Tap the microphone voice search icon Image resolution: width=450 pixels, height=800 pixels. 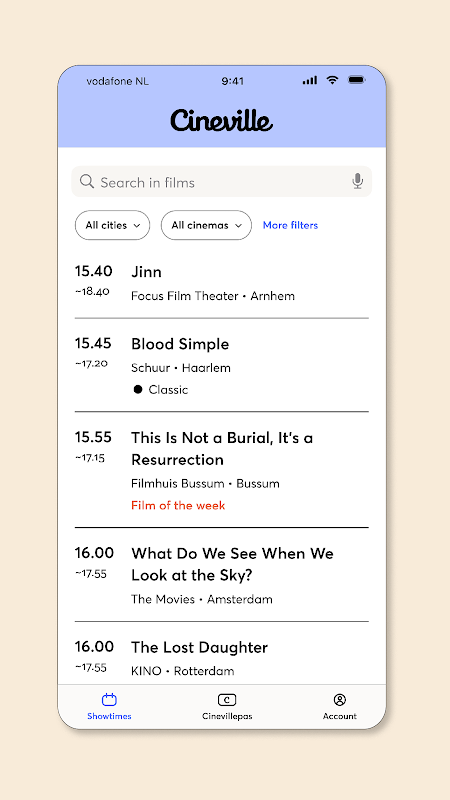[358, 181]
